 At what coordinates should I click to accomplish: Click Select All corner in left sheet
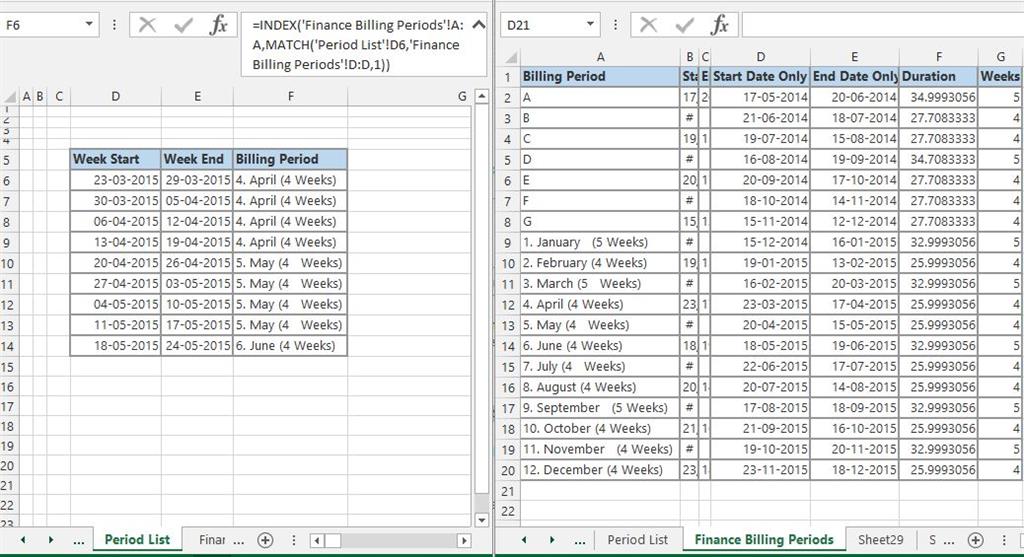(10, 97)
